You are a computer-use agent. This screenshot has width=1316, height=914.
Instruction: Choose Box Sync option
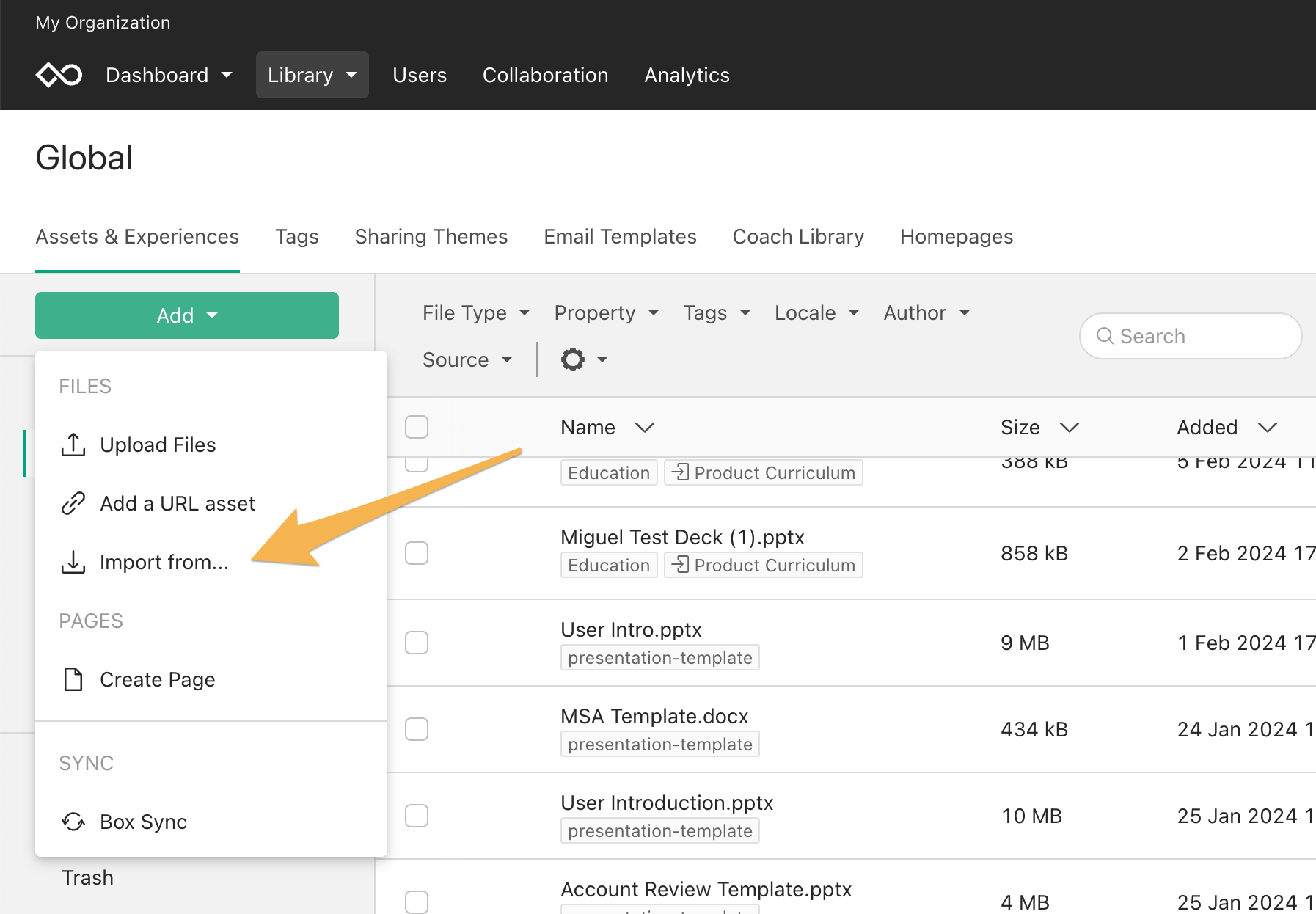[x=211, y=822]
